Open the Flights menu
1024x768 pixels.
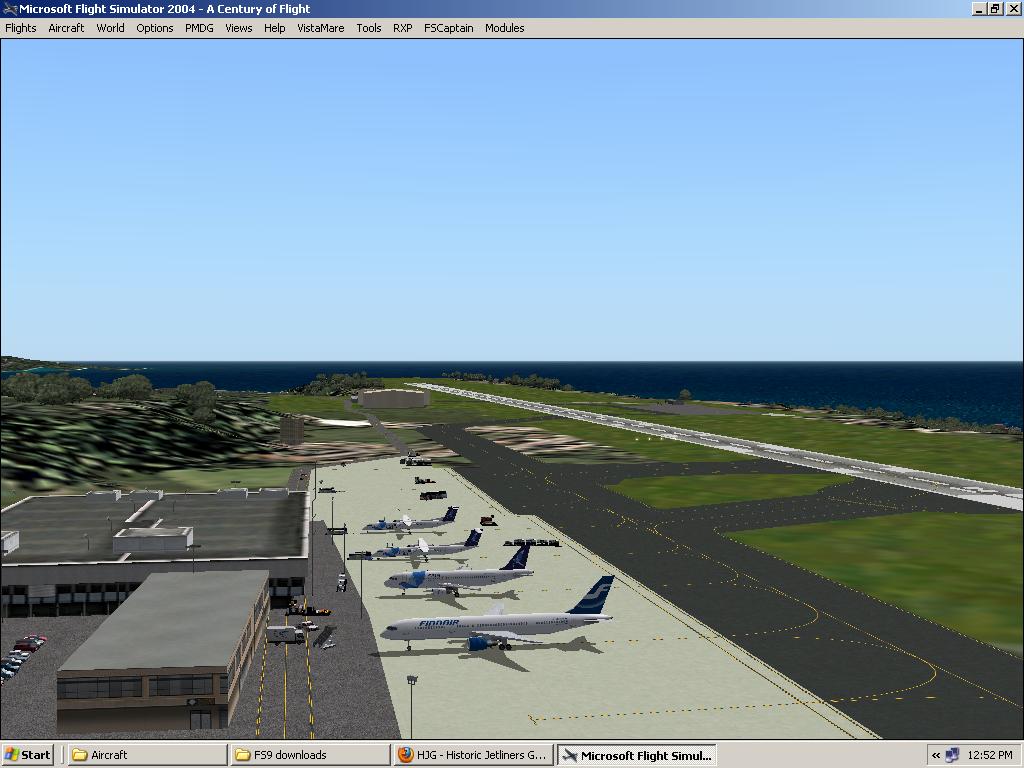(21, 28)
